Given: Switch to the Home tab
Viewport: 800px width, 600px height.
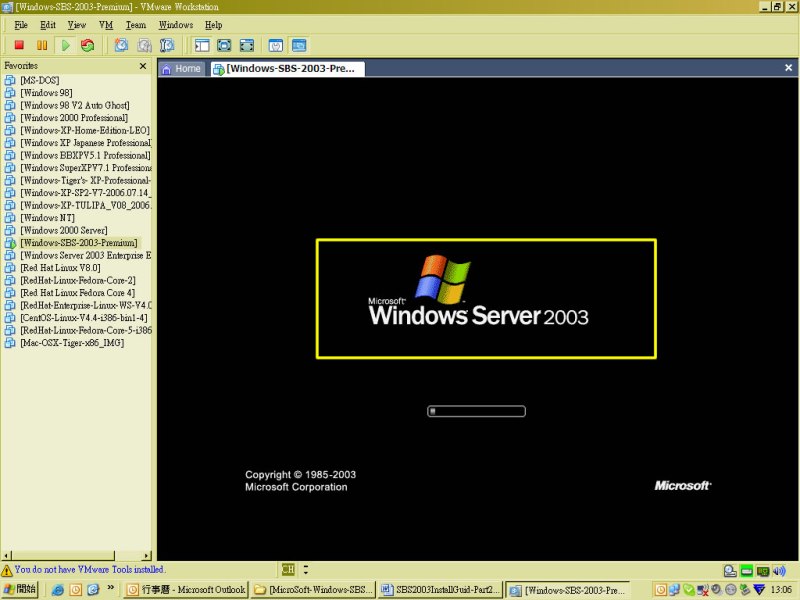Looking at the screenshot, I should pos(181,69).
